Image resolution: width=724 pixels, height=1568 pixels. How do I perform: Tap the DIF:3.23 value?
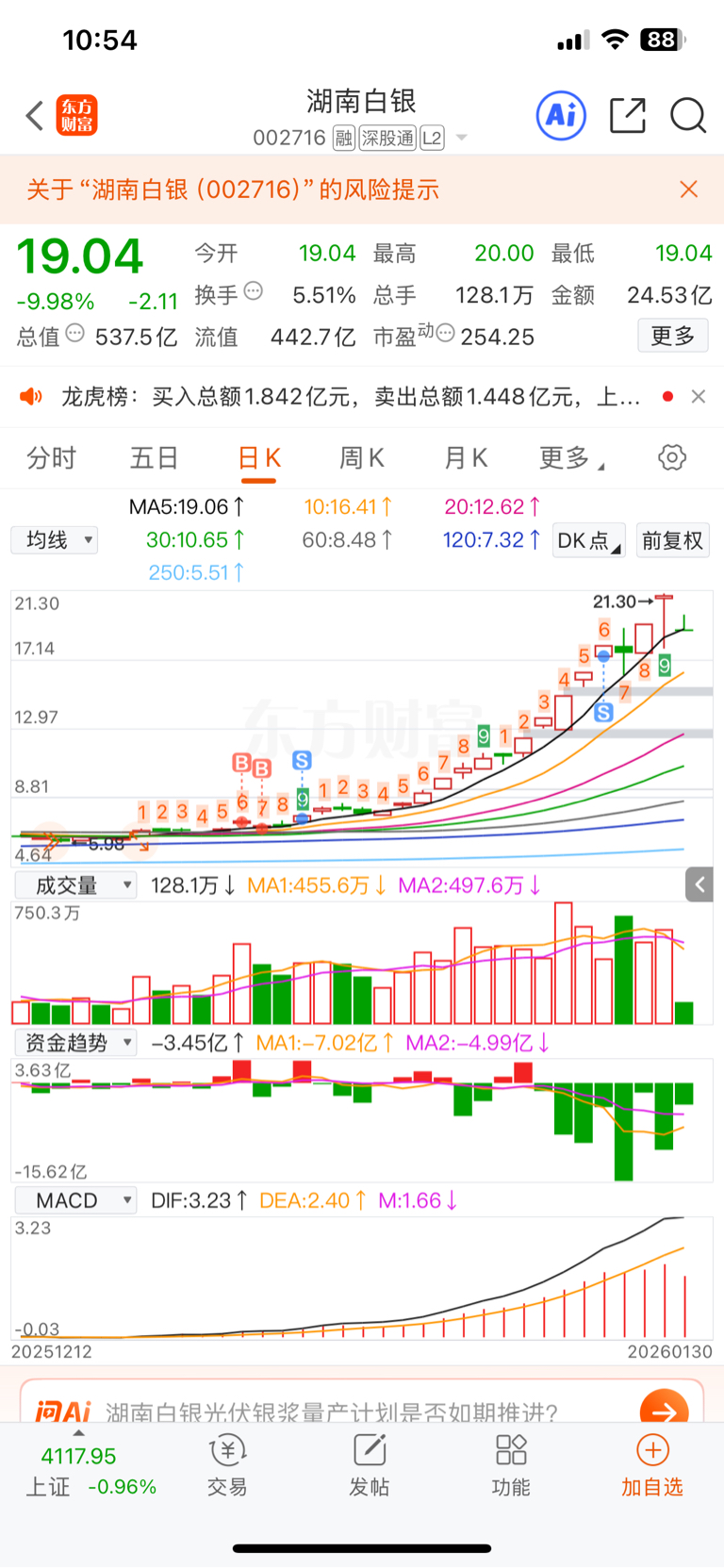[x=199, y=1200]
